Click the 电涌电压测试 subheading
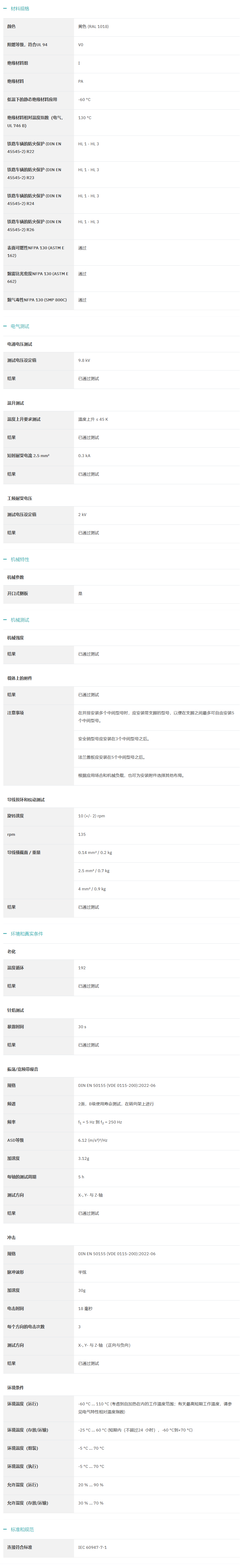The height and width of the screenshot is (1568, 241). [x=19, y=345]
